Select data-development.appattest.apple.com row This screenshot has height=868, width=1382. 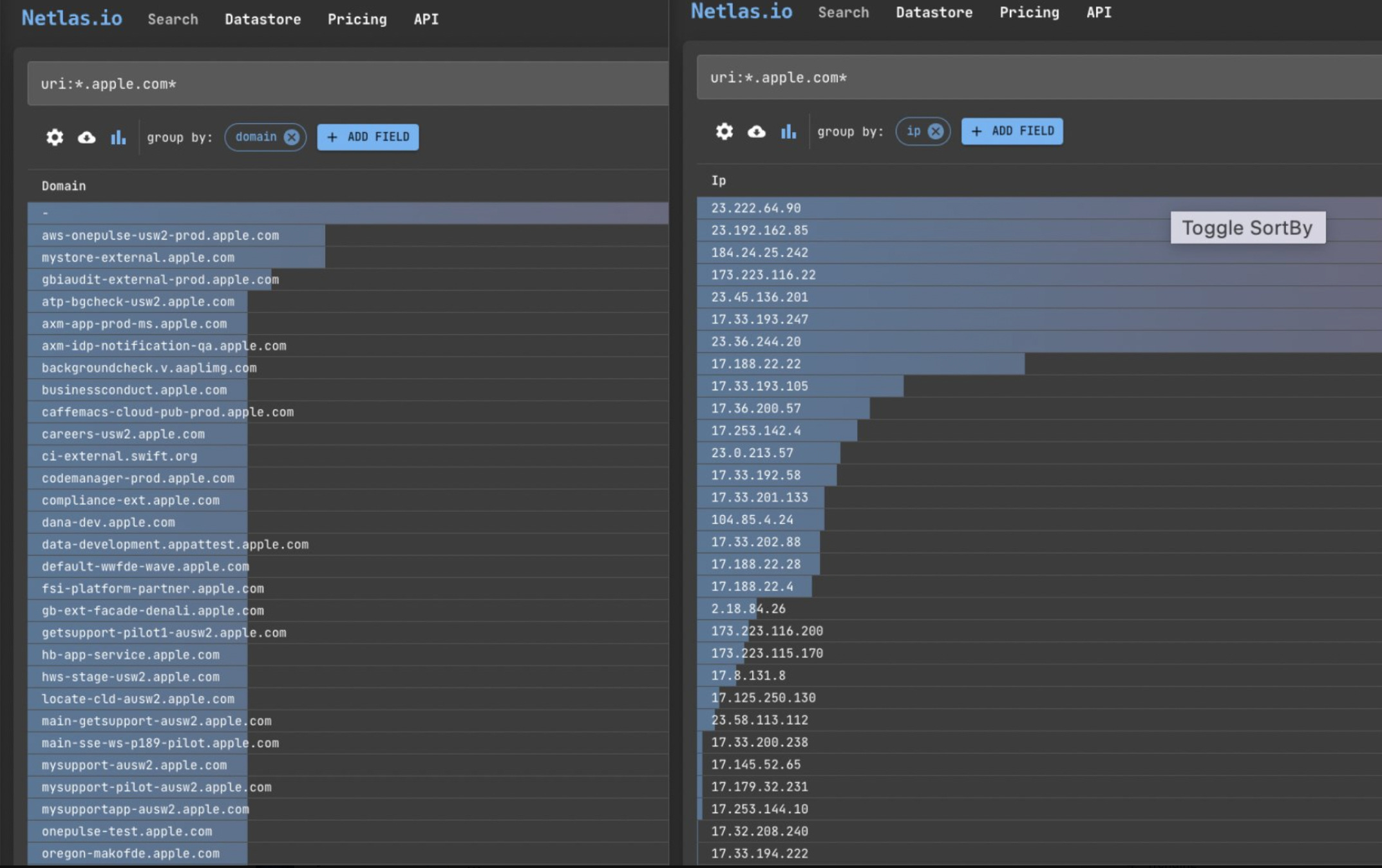click(348, 545)
